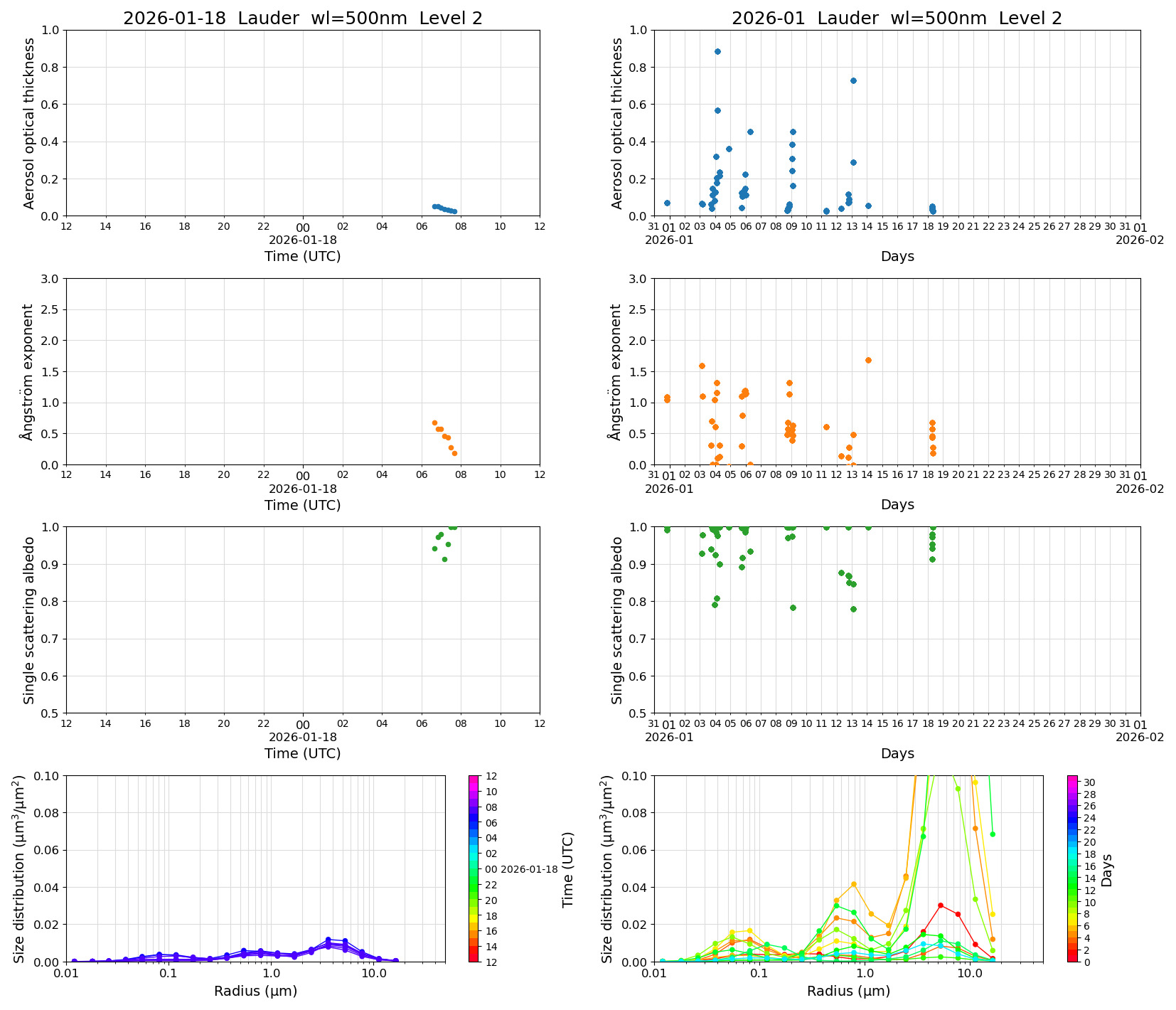Click the day 13 AOT point near 0.73

[853, 80]
